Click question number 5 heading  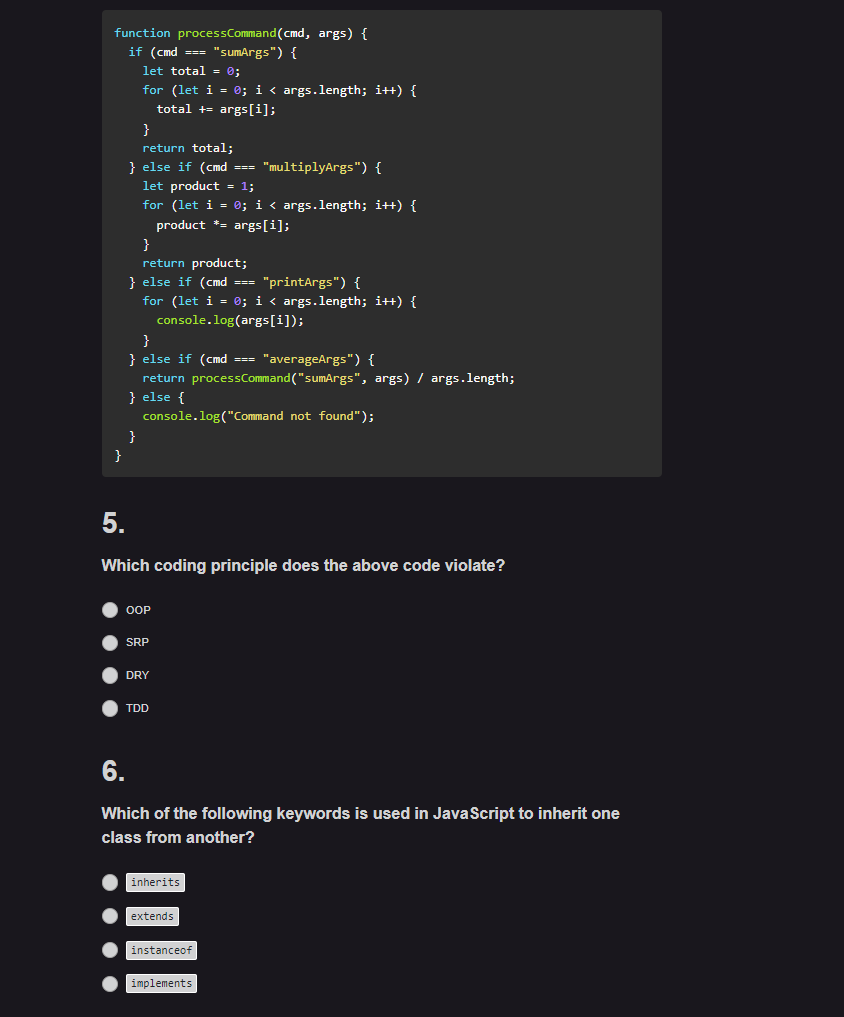(111, 522)
